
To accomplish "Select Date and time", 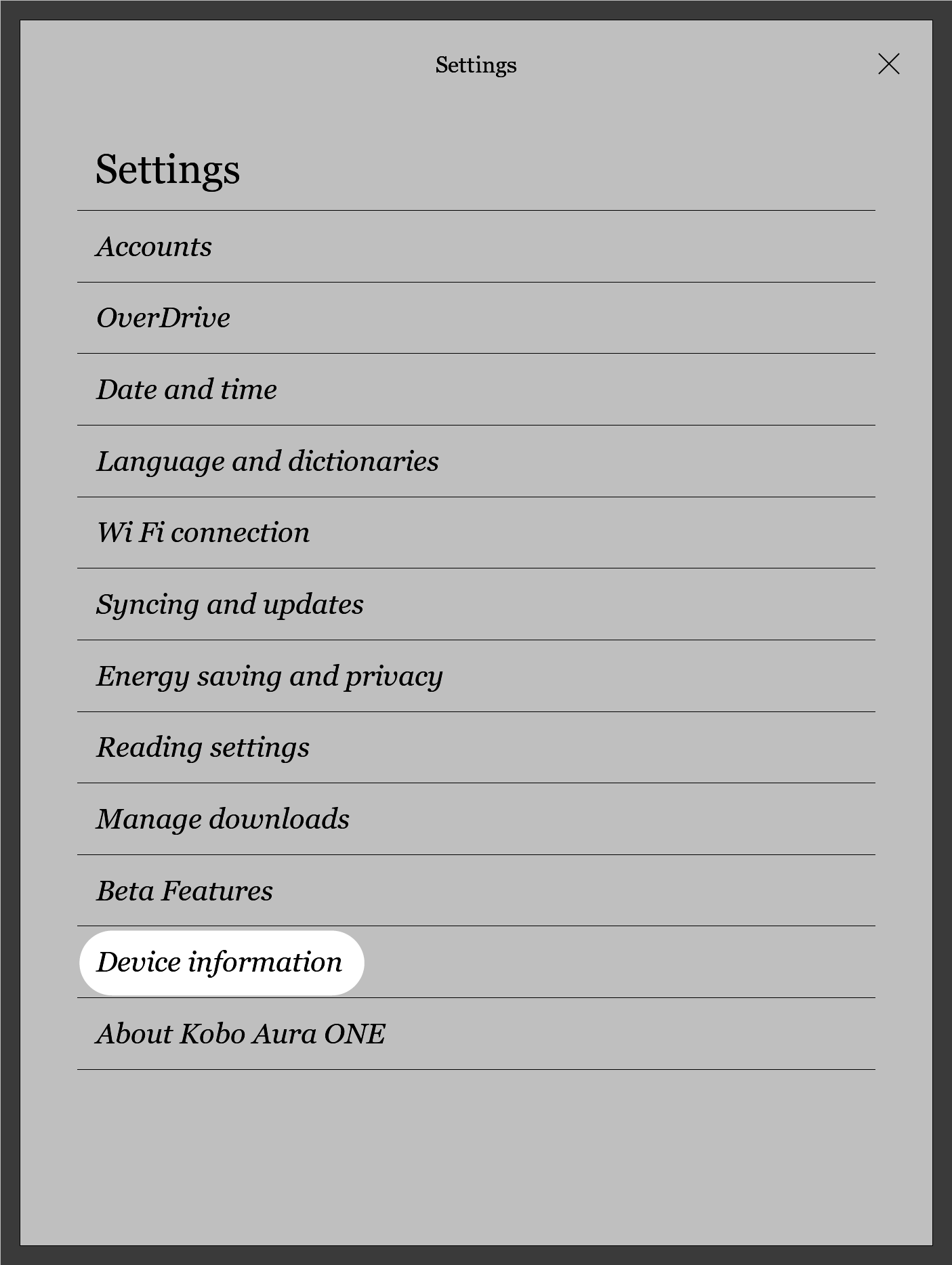I will pyautogui.click(x=186, y=390).
